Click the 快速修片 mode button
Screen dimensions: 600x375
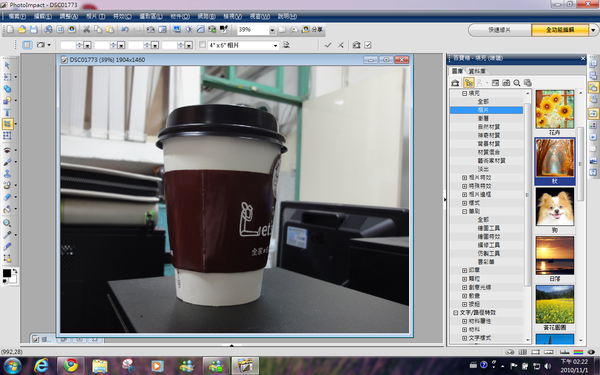pyautogui.click(x=499, y=30)
